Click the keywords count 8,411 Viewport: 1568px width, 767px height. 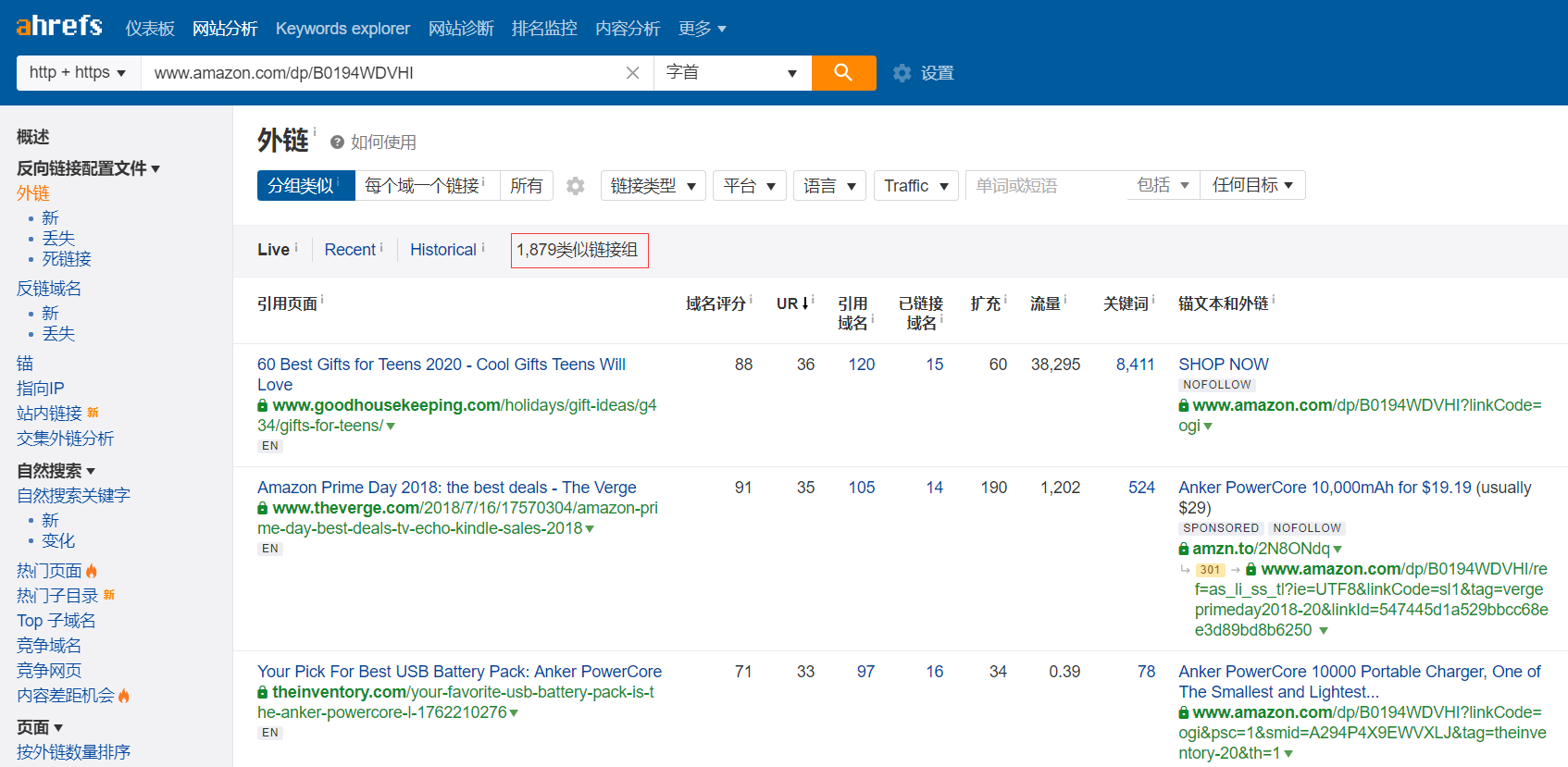pos(1136,365)
